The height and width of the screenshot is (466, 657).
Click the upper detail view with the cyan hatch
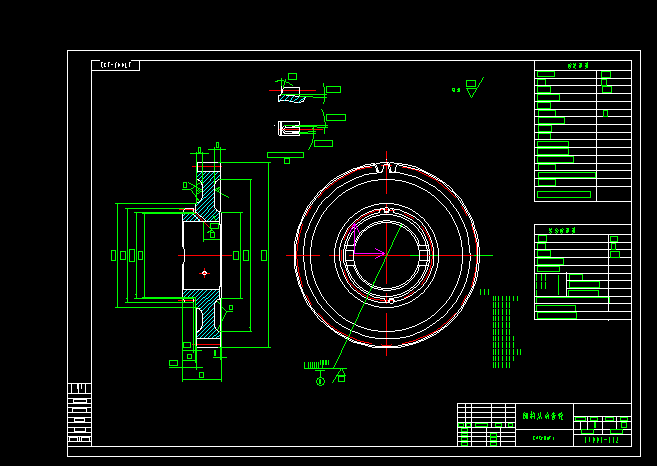click(291, 95)
